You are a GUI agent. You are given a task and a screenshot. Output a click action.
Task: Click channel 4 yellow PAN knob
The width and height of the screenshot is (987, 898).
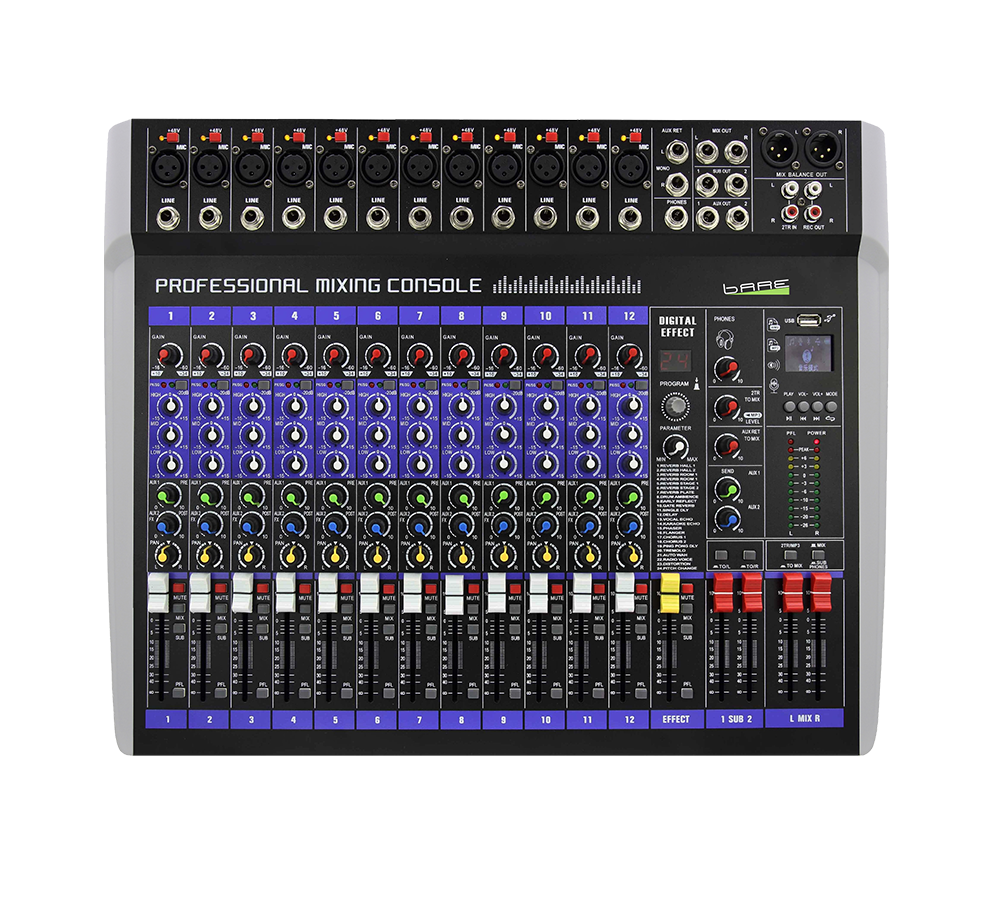[x=293, y=554]
